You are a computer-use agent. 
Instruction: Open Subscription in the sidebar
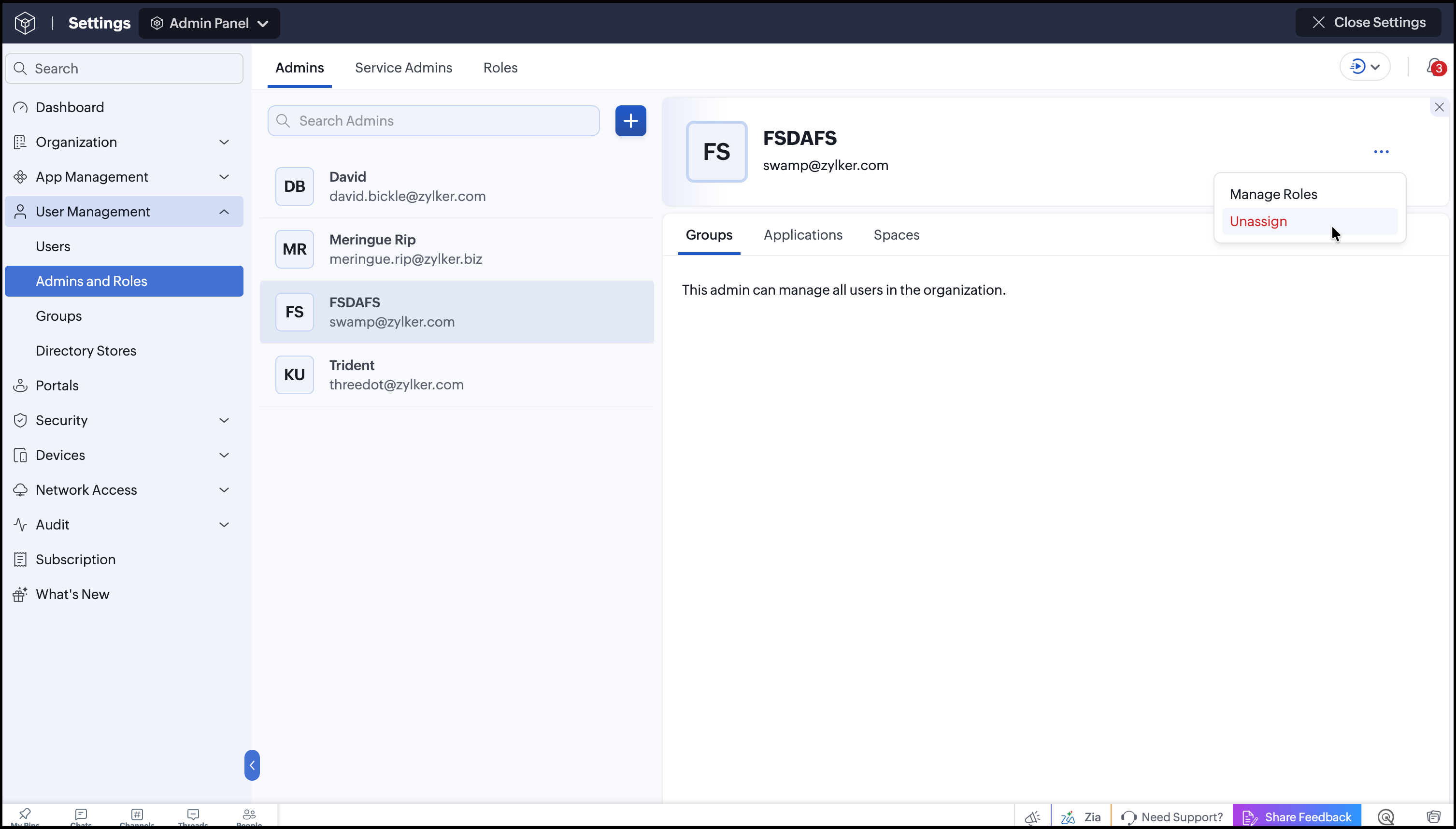(x=124, y=559)
